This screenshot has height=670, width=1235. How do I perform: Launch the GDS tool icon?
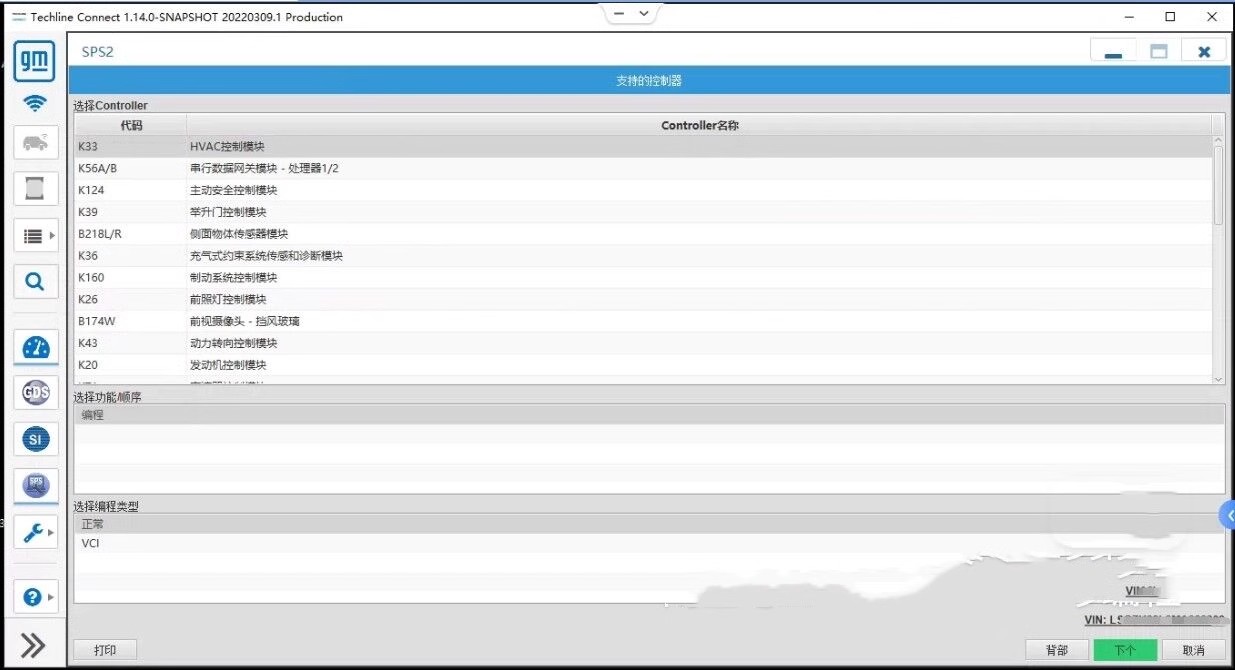(35, 392)
